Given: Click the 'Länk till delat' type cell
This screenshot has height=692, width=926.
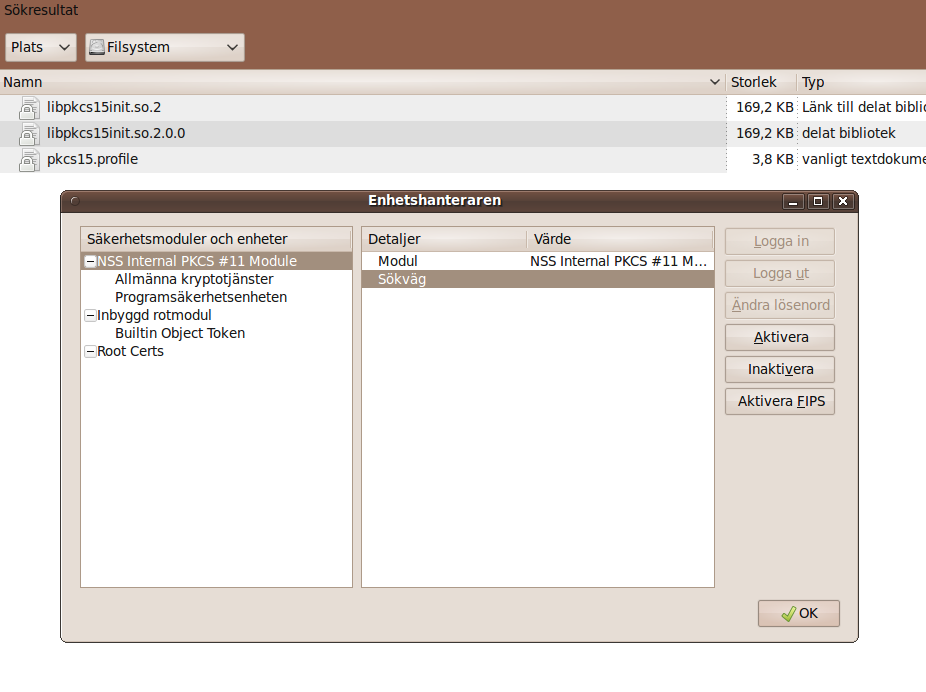Looking at the screenshot, I should pos(863,107).
